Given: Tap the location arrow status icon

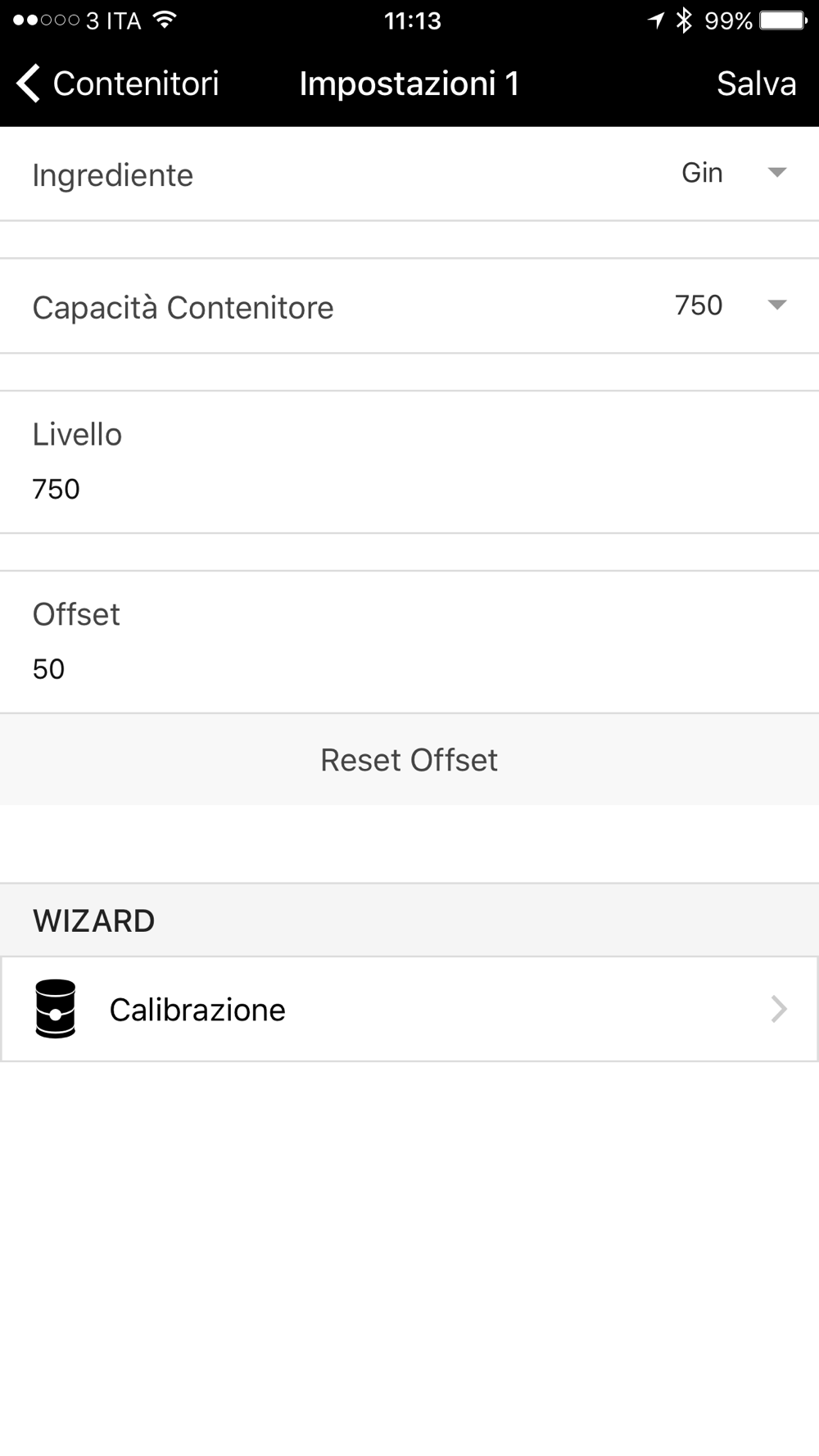Looking at the screenshot, I should 656,20.
